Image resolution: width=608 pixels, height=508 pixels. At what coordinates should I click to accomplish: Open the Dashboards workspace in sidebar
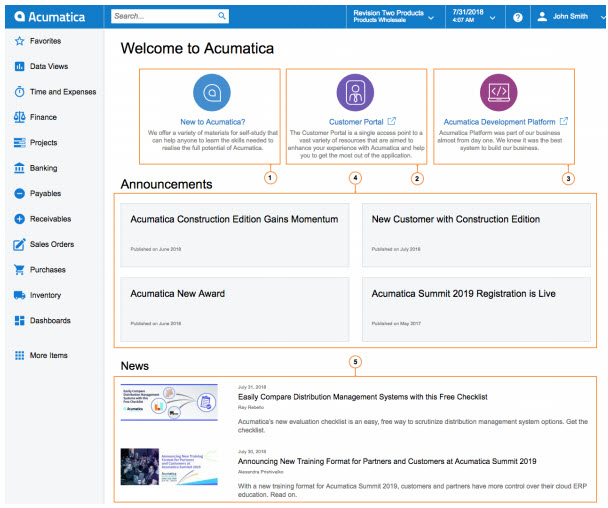point(50,321)
